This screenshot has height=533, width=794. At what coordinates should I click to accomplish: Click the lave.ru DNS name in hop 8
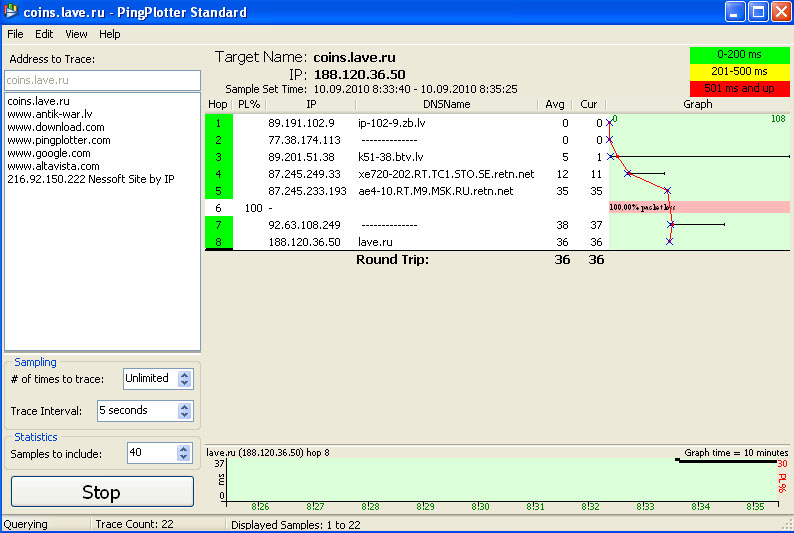[375, 242]
